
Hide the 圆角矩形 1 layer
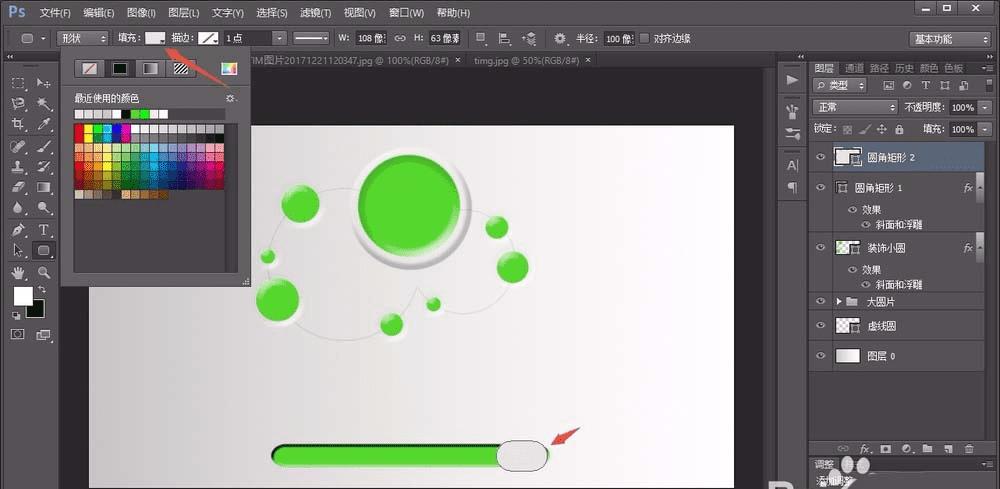point(820,187)
